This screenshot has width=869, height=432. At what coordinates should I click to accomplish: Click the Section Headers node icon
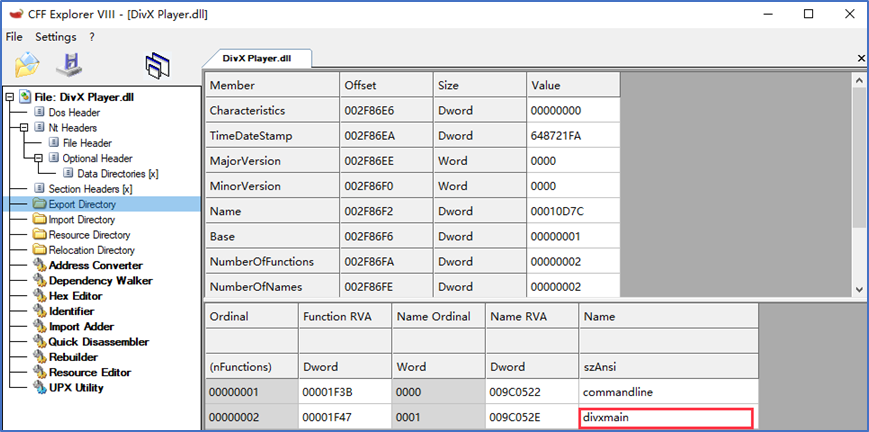point(39,189)
